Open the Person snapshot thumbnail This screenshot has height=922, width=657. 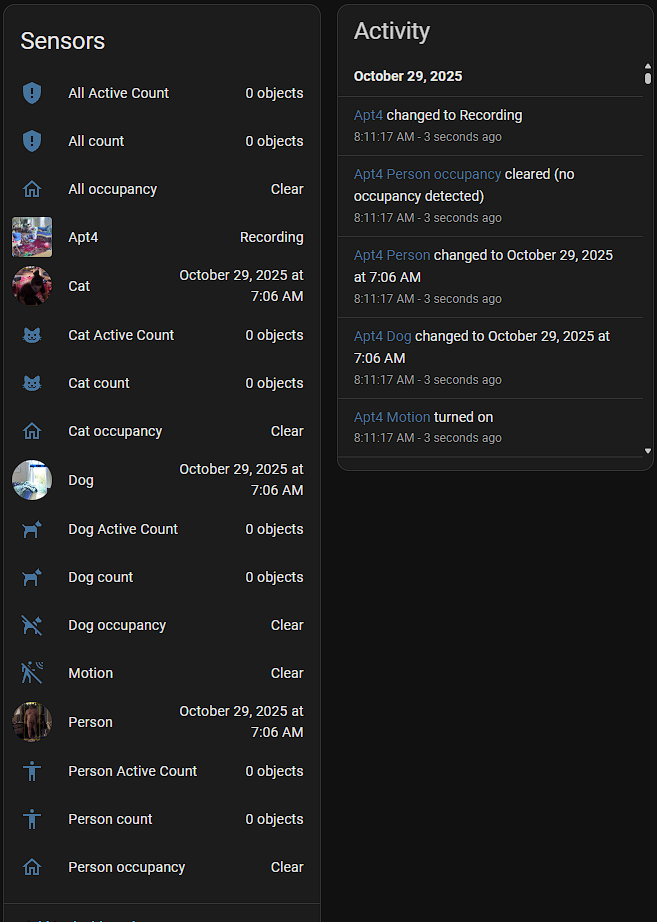pos(32,722)
